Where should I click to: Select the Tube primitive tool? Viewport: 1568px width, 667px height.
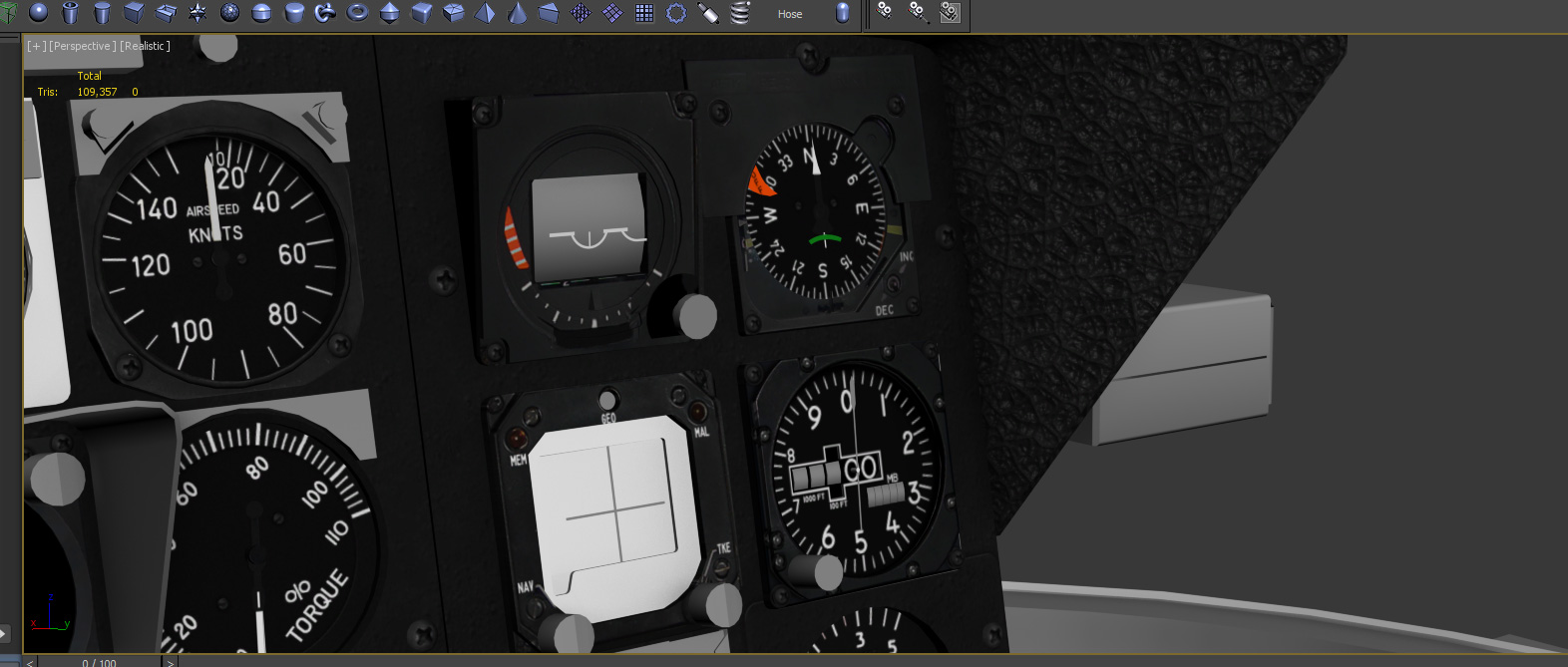(x=70, y=13)
